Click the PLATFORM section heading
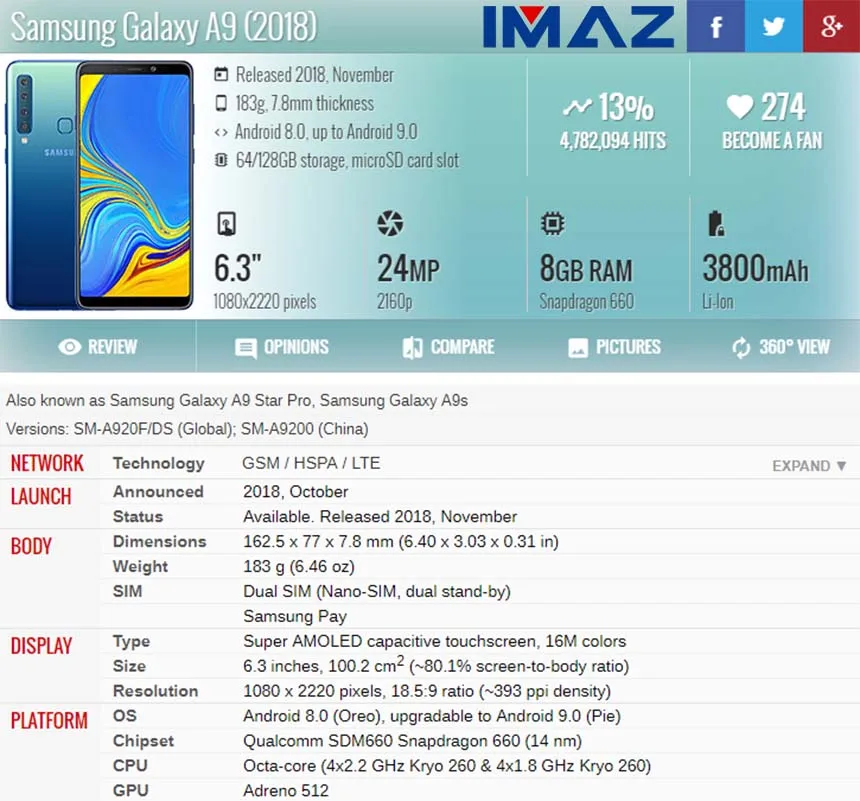Viewport: 860px width, 801px height. click(x=49, y=720)
